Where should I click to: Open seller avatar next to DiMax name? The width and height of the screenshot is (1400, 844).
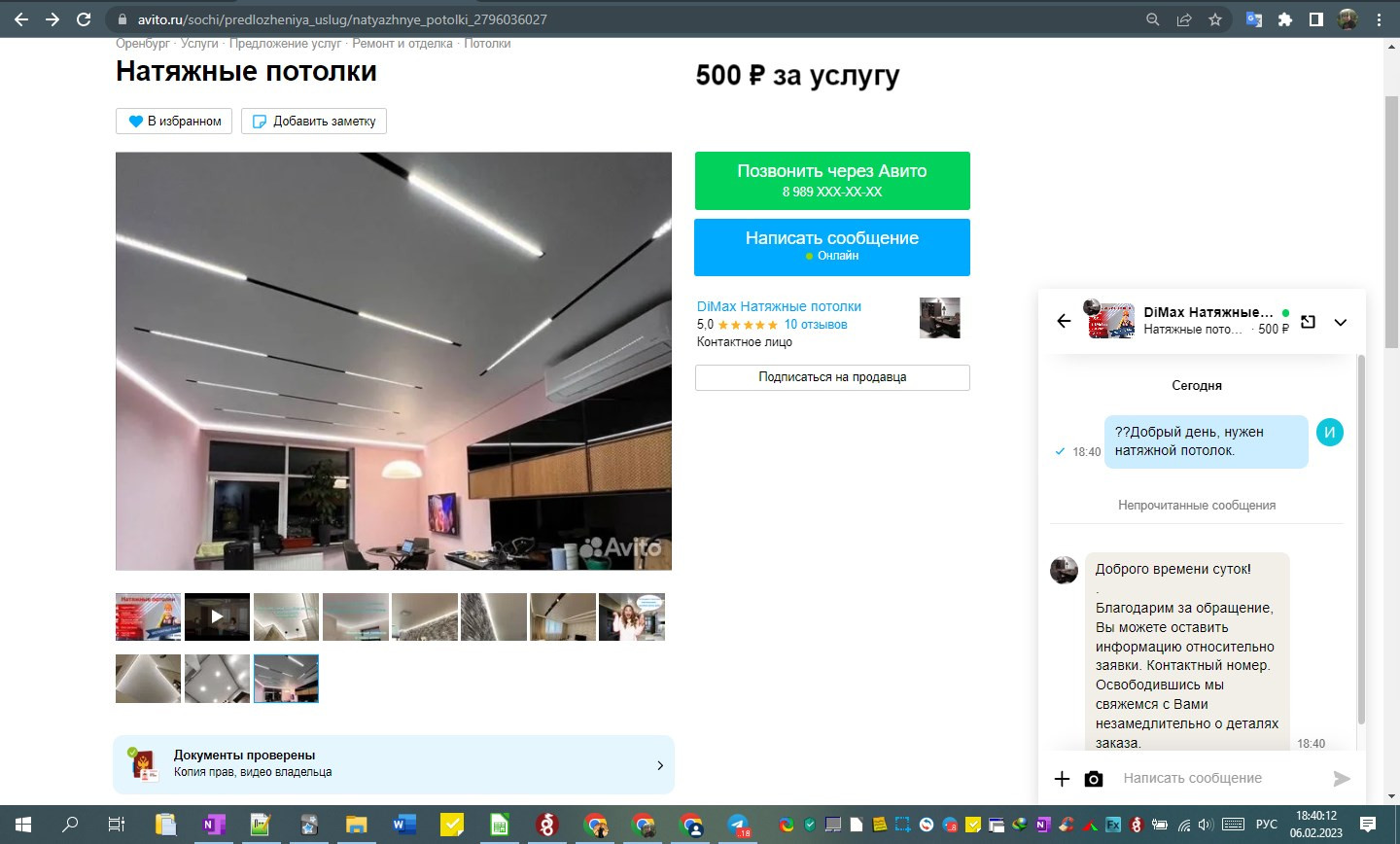[939, 318]
